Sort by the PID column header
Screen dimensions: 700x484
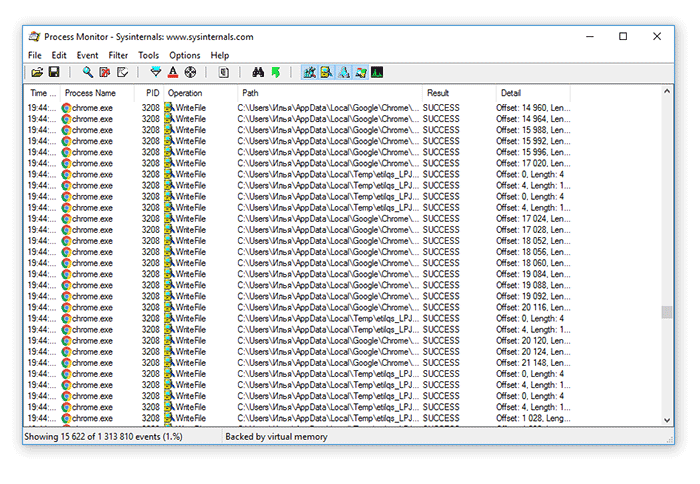pos(149,93)
